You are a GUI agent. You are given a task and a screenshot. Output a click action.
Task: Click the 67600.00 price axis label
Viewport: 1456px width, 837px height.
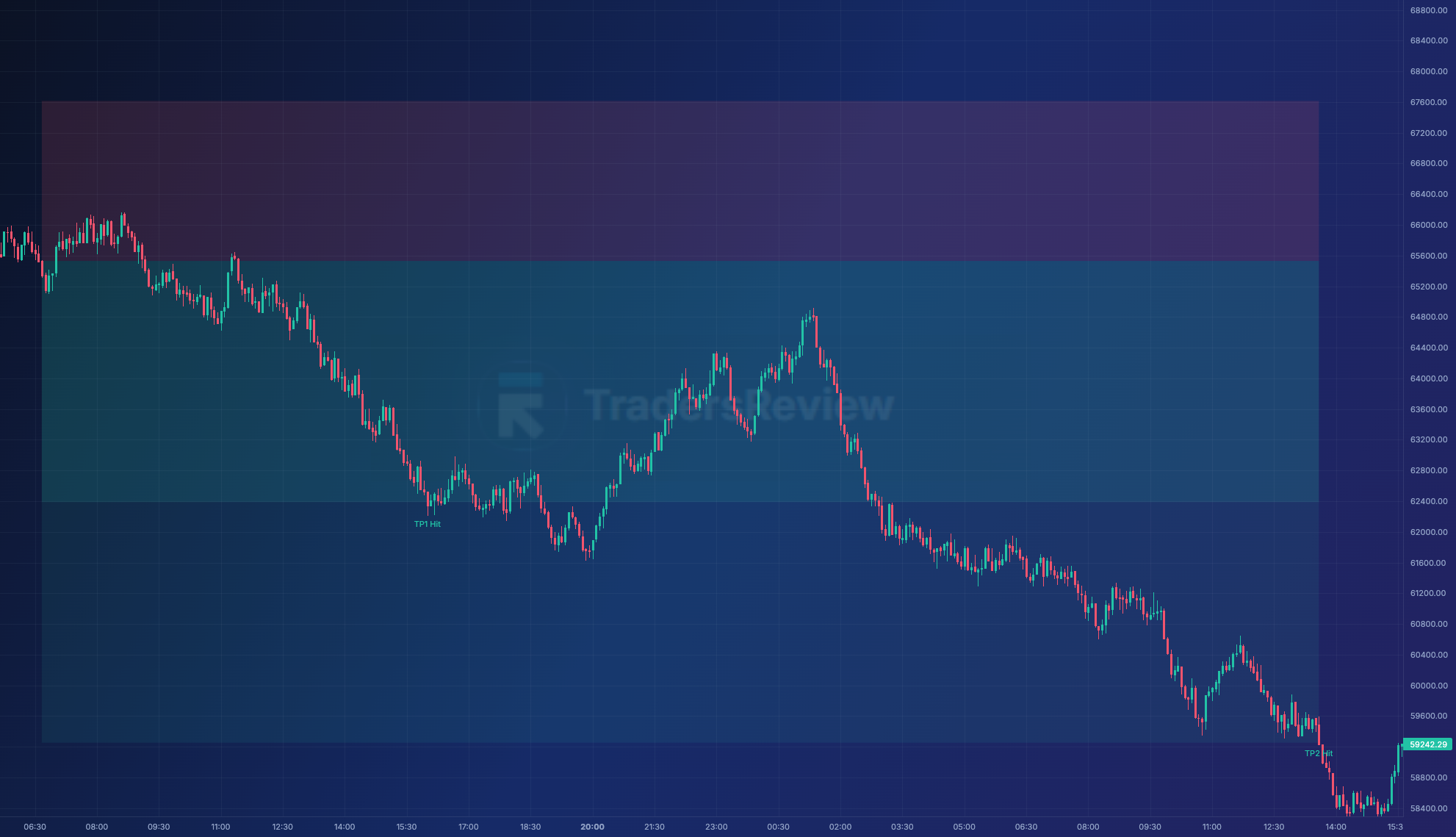[1429, 102]
